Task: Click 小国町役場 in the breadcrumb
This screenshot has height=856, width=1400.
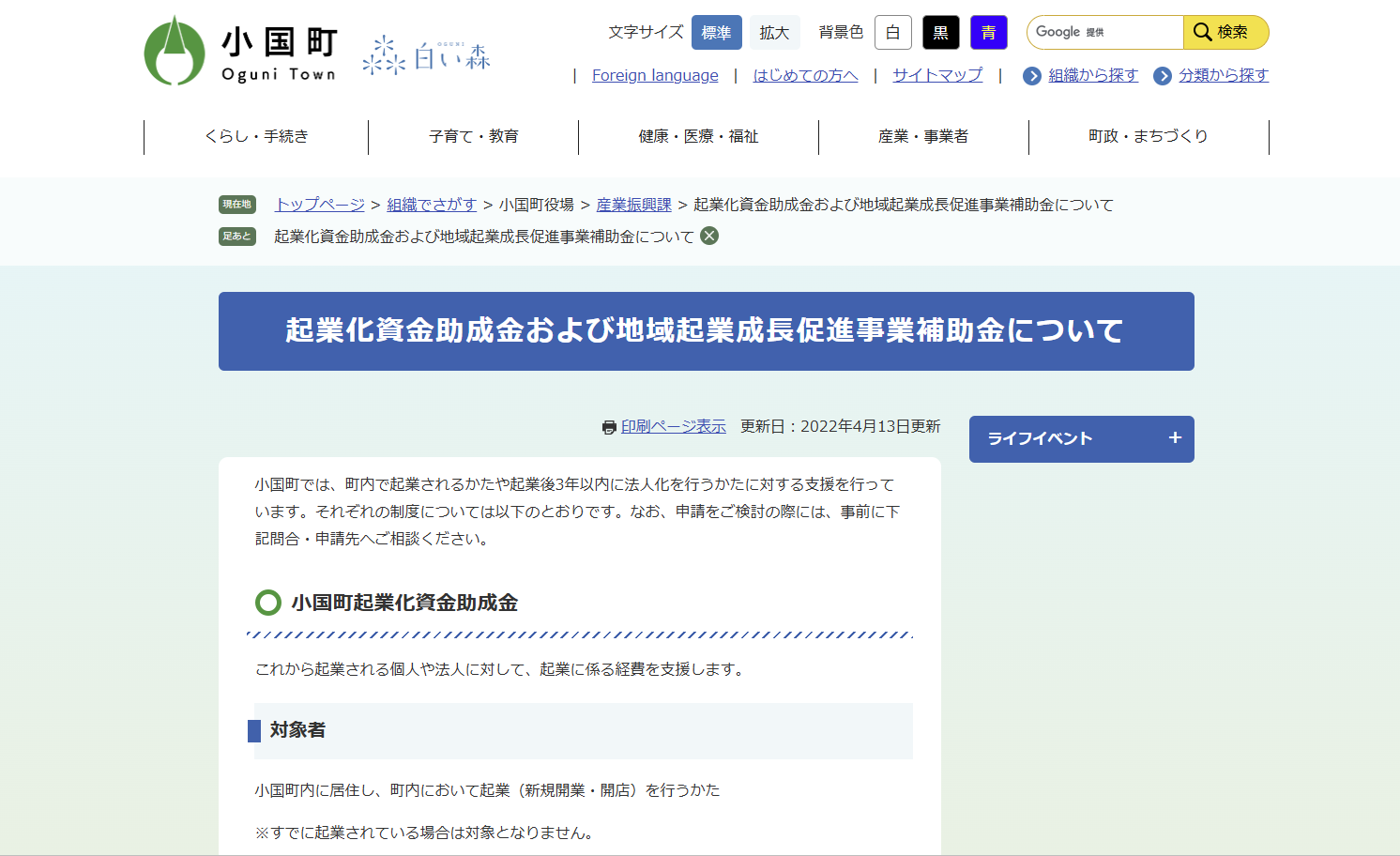Action: coord(537,205)
